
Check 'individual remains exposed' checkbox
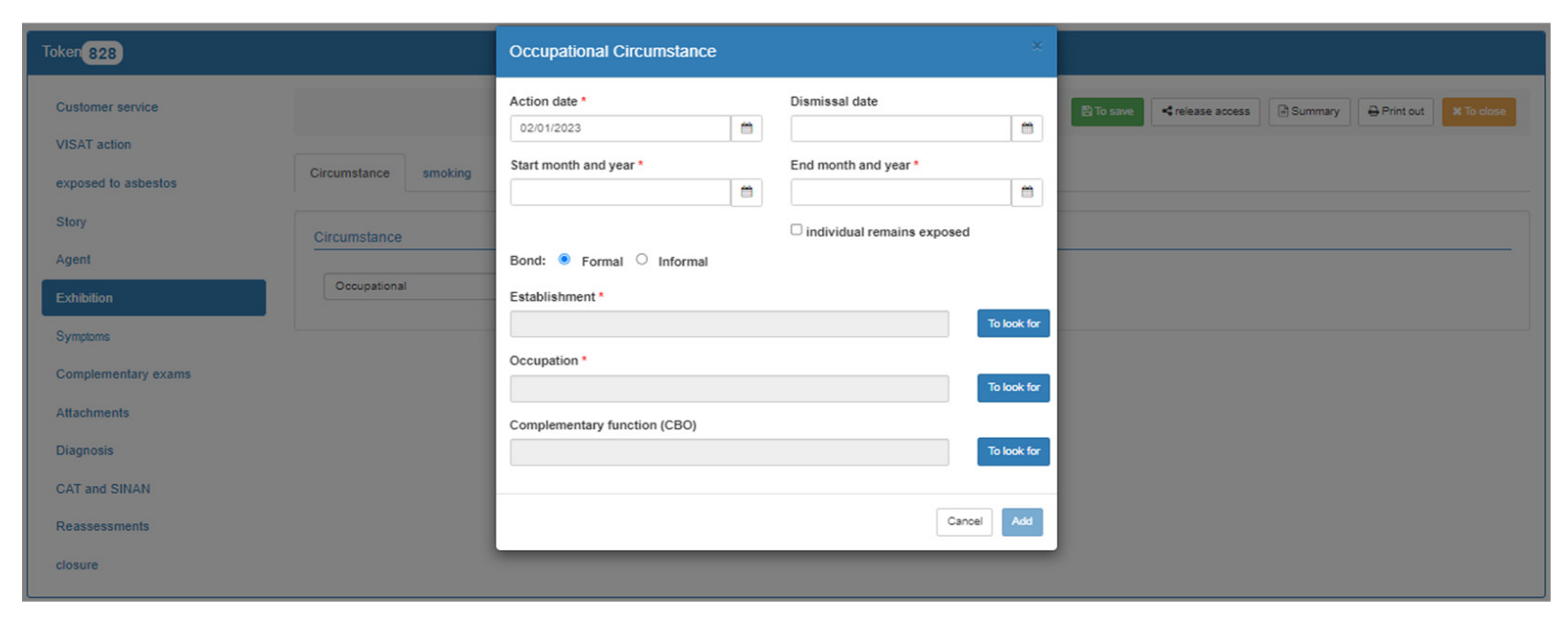click(x=796, y=230)
